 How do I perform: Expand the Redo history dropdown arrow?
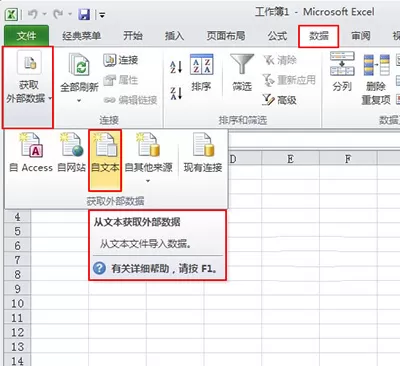click(70, 15)
